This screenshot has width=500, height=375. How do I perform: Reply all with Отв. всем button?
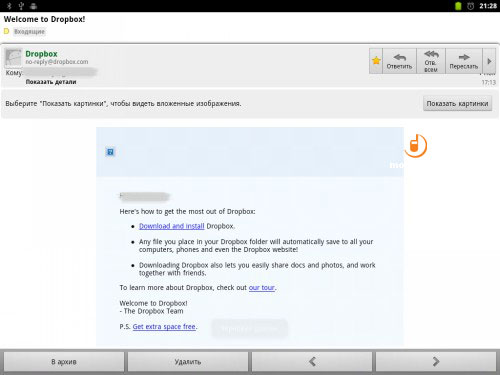point(431,61)
